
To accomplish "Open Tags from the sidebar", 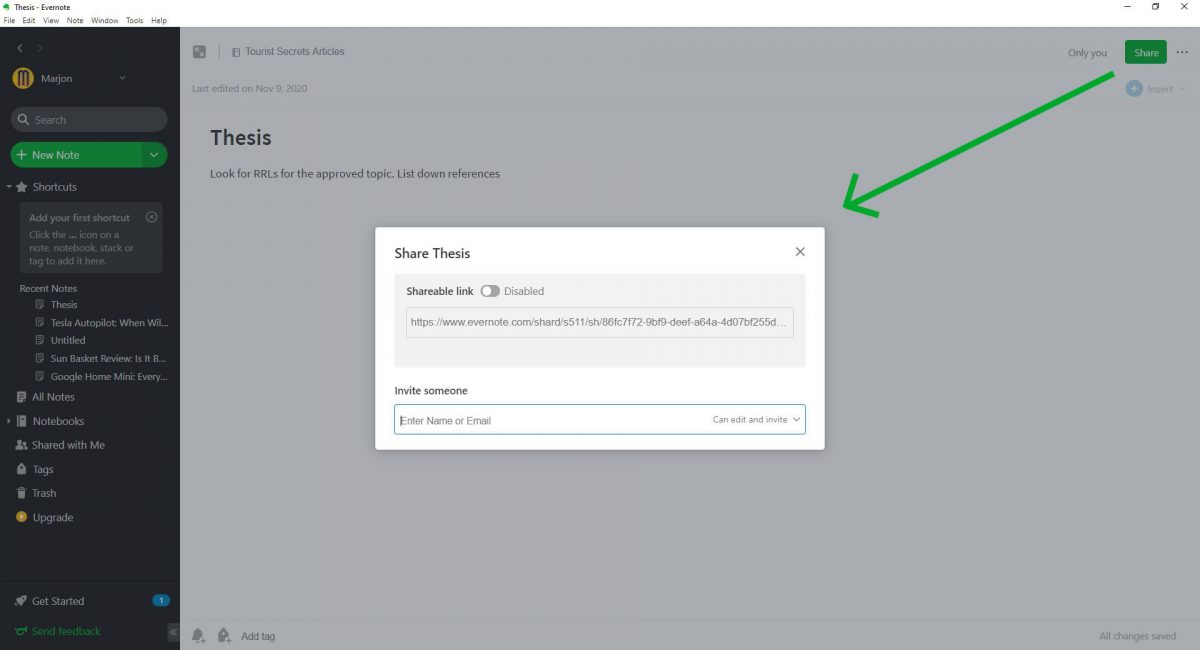I will point(43,469).
